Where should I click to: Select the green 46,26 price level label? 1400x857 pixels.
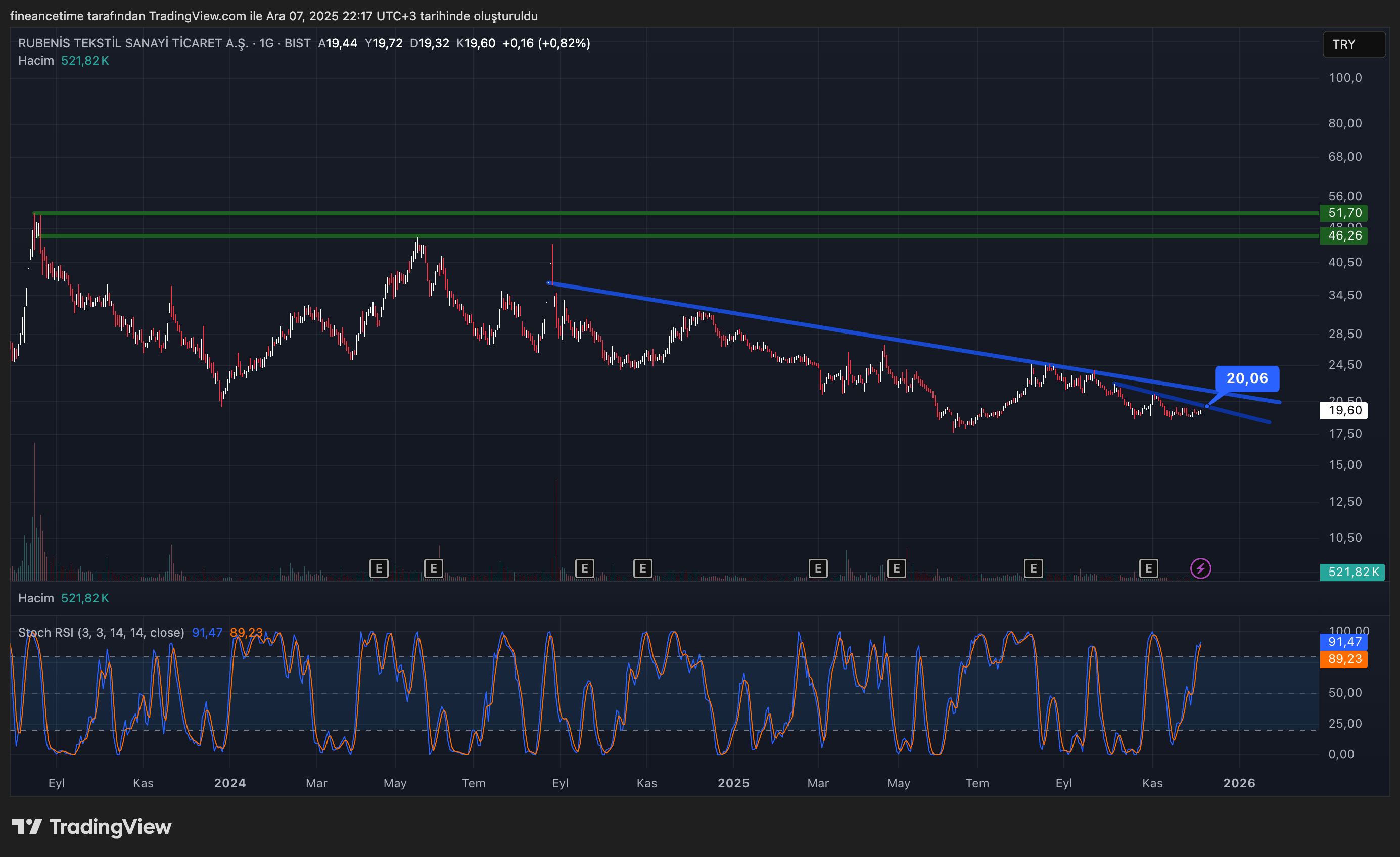point(1344,235)
